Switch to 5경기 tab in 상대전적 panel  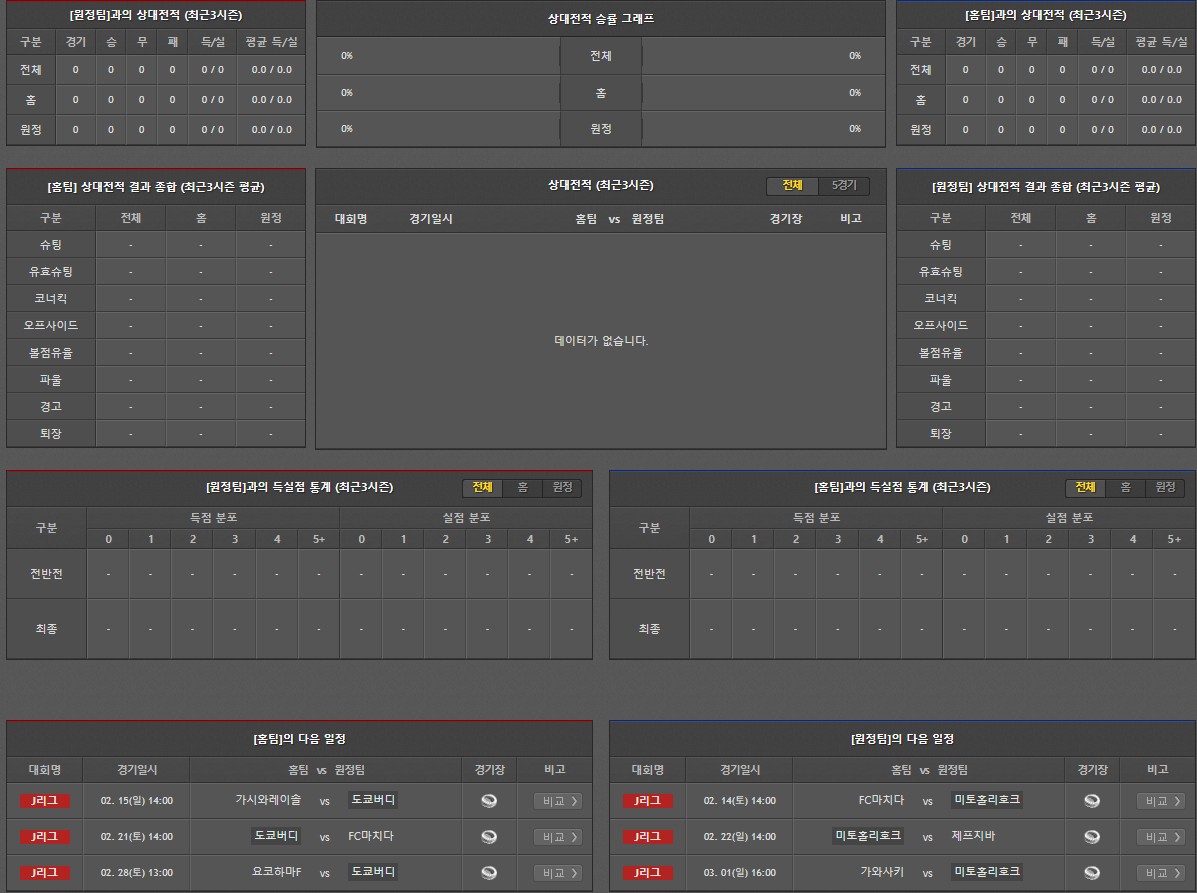click(844, 186)
